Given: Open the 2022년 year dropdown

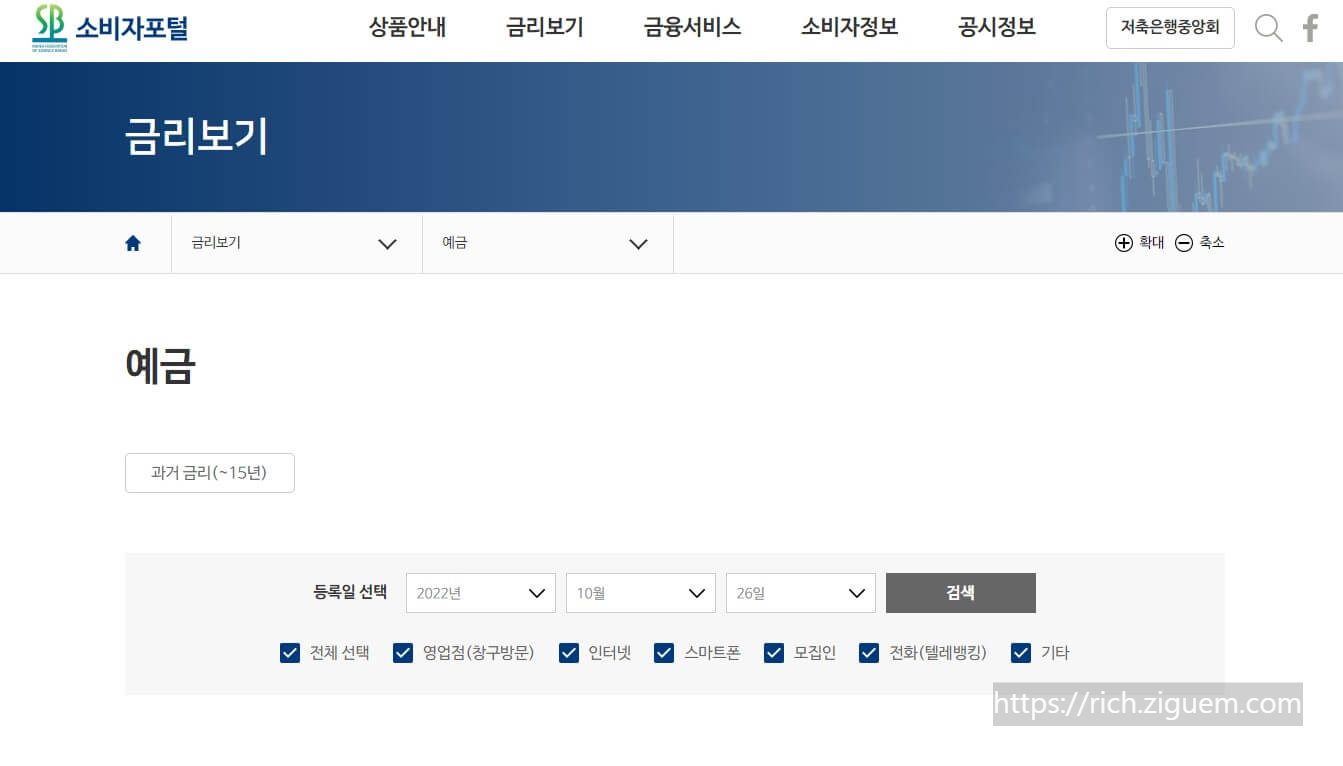Looking at the screenshot, I should [480, 592].
